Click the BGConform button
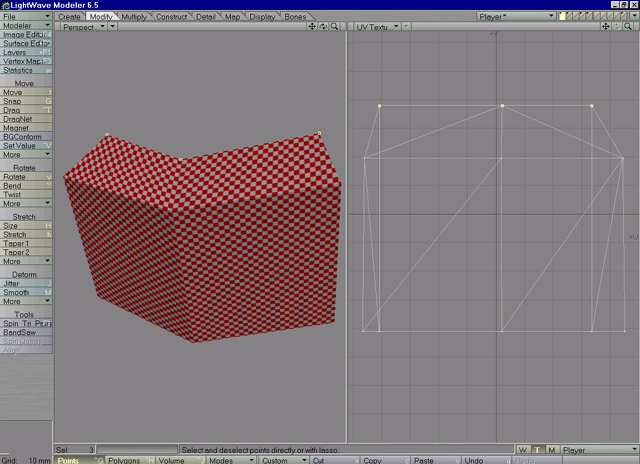The height and width of the screenshot is (464, 640). (x=26, y=137)
